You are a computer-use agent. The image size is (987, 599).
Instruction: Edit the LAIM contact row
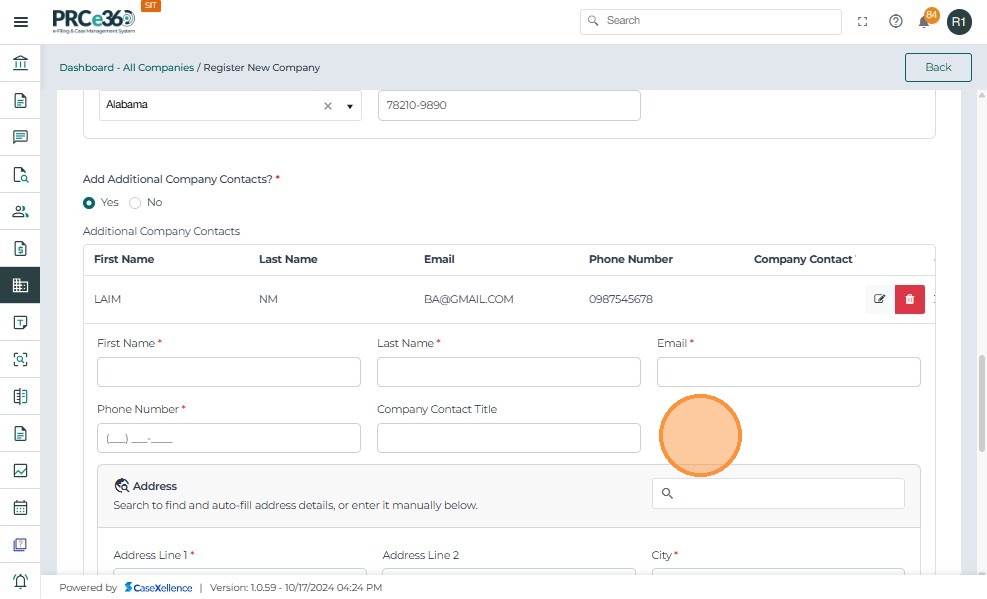[879, 299]
